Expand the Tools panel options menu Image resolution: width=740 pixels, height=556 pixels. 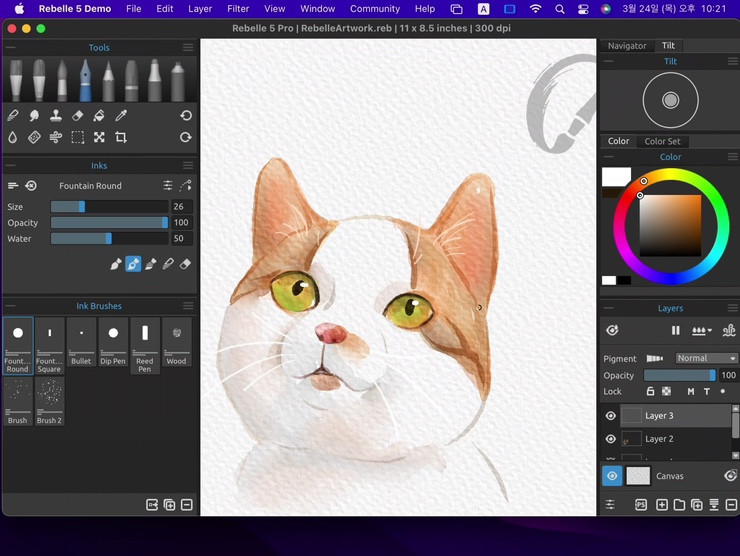pyautogui.click(x=188, y=48)
